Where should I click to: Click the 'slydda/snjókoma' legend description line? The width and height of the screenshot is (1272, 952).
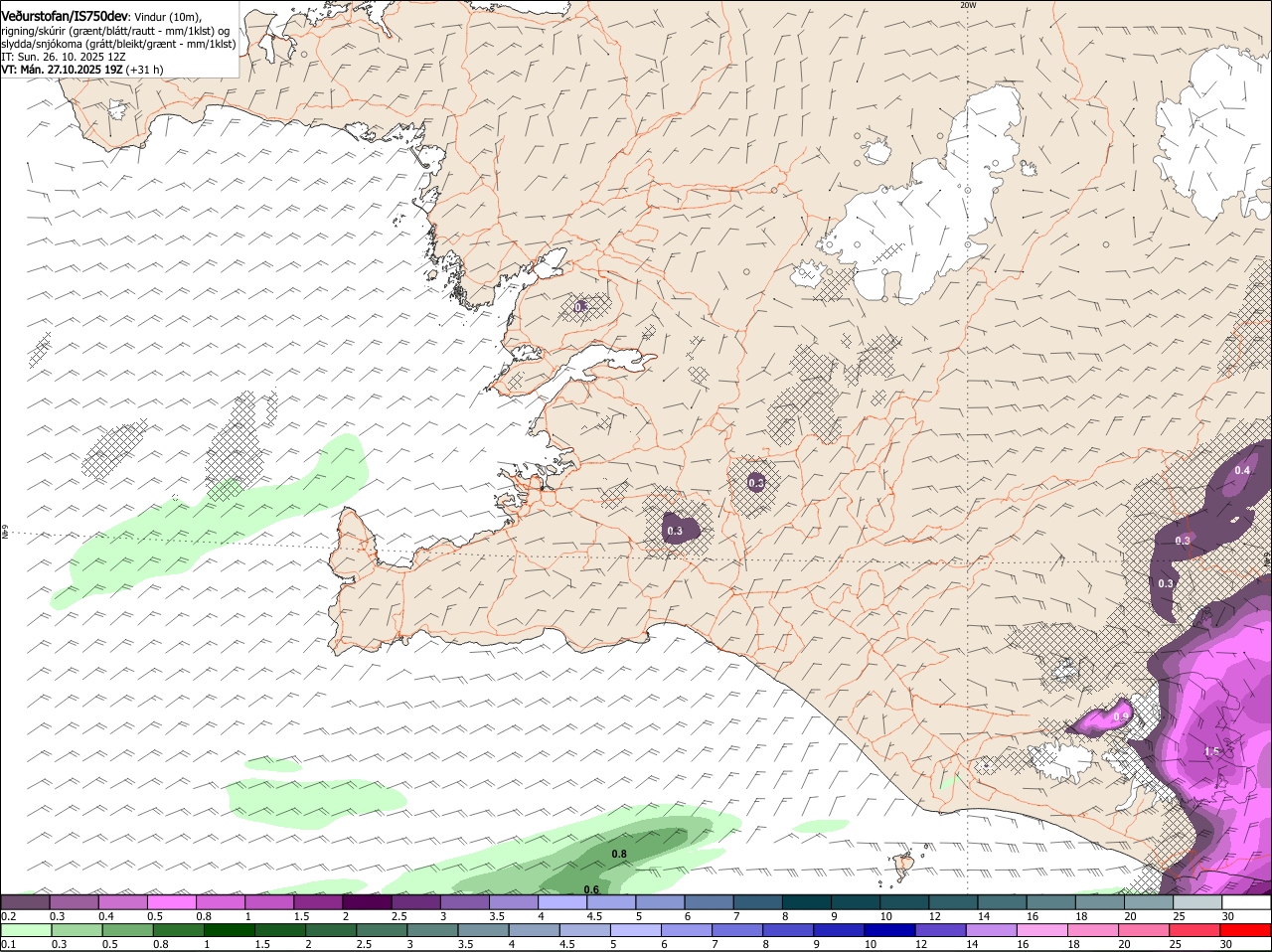[118, 44]
